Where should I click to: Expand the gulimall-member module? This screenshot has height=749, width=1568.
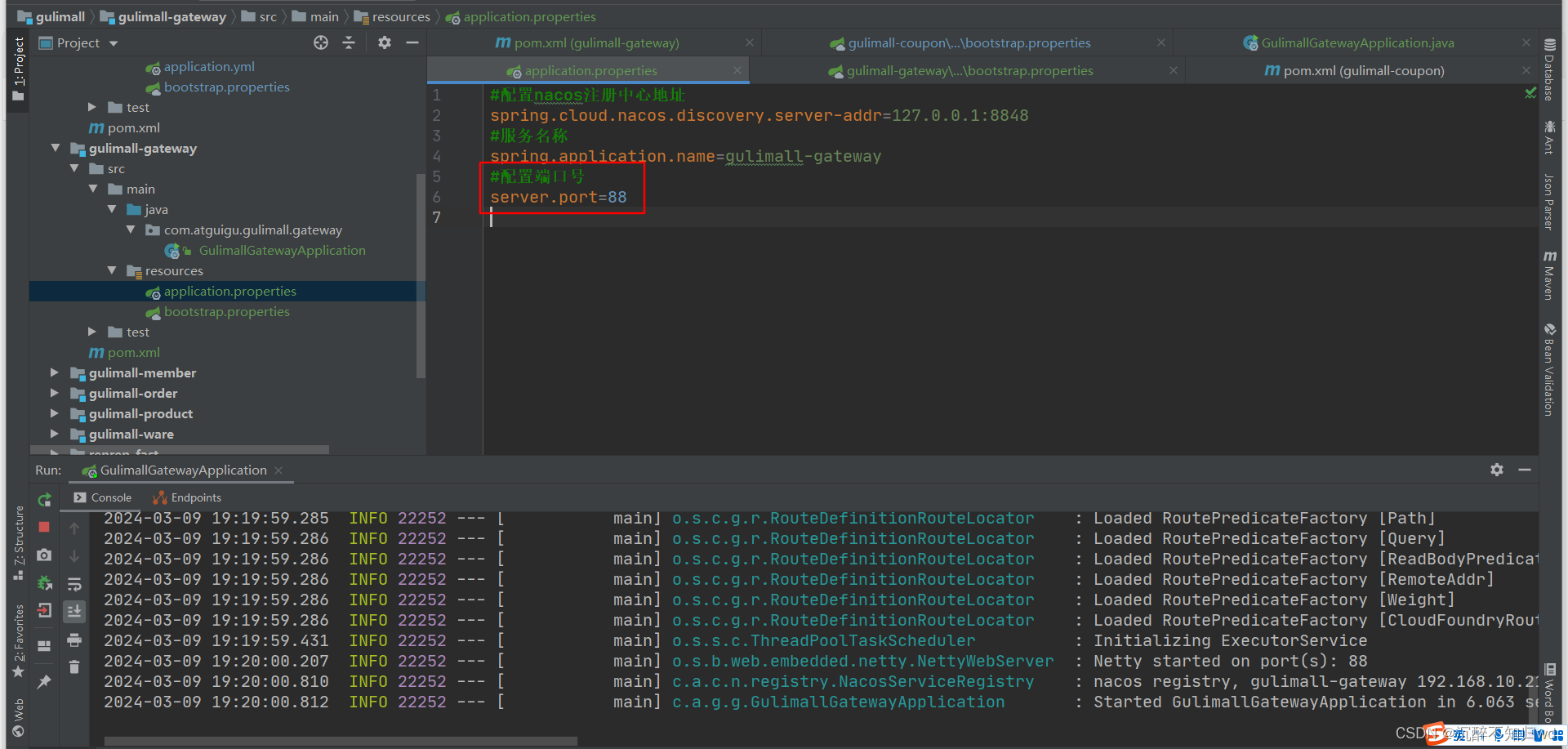tap(55, 372)
